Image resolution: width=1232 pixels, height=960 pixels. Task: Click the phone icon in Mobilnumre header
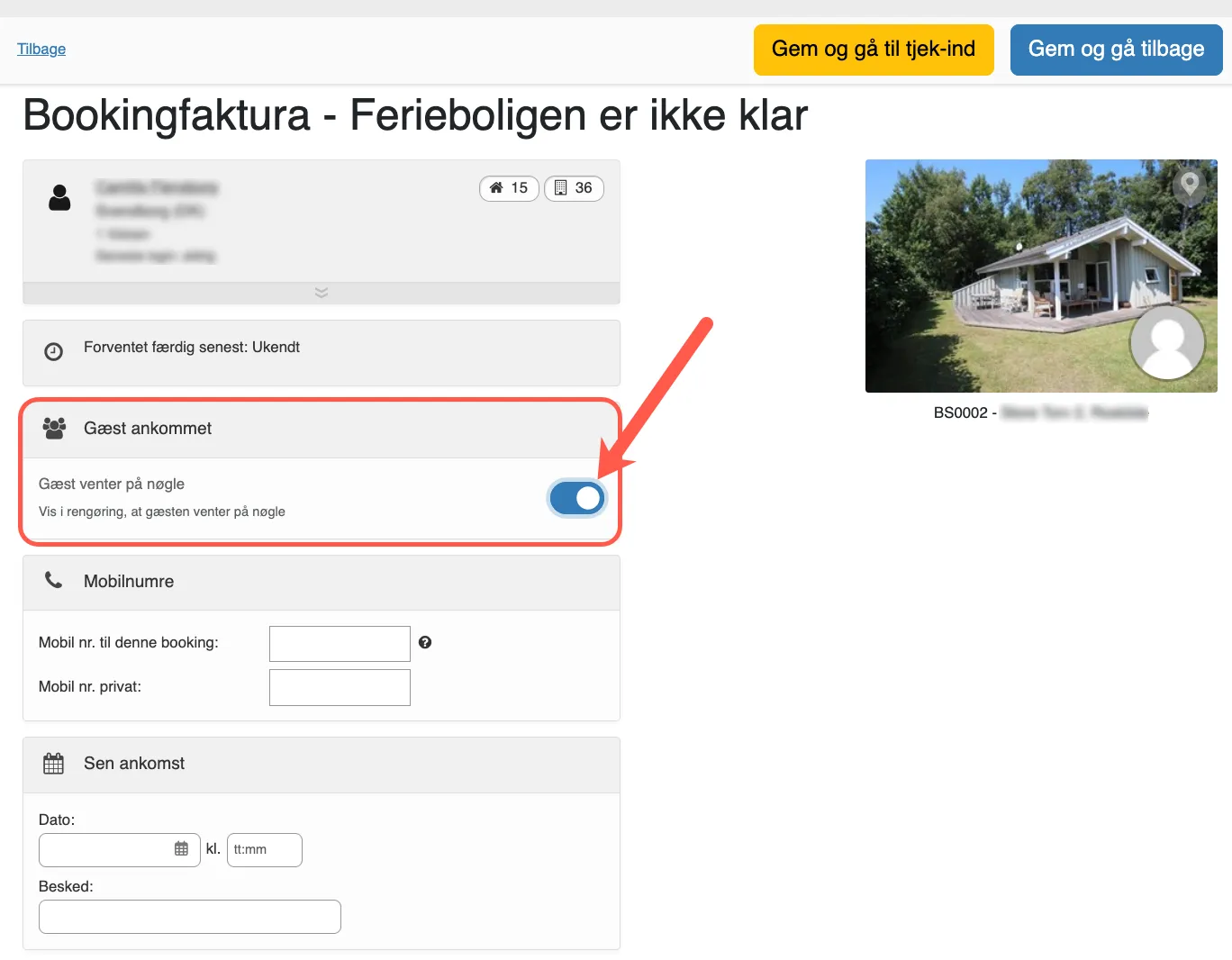pyautogui.click(x=53, y=581)
